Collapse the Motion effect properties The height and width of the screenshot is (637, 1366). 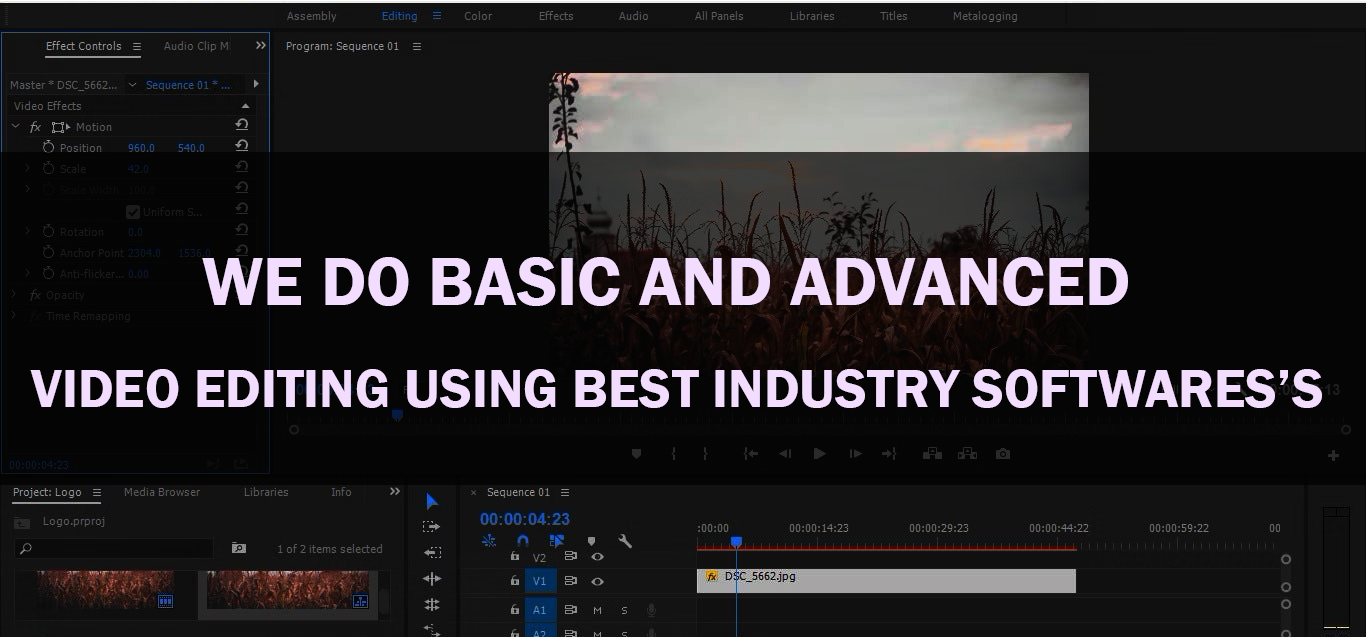pyautogui.click(x=16, y=127)
